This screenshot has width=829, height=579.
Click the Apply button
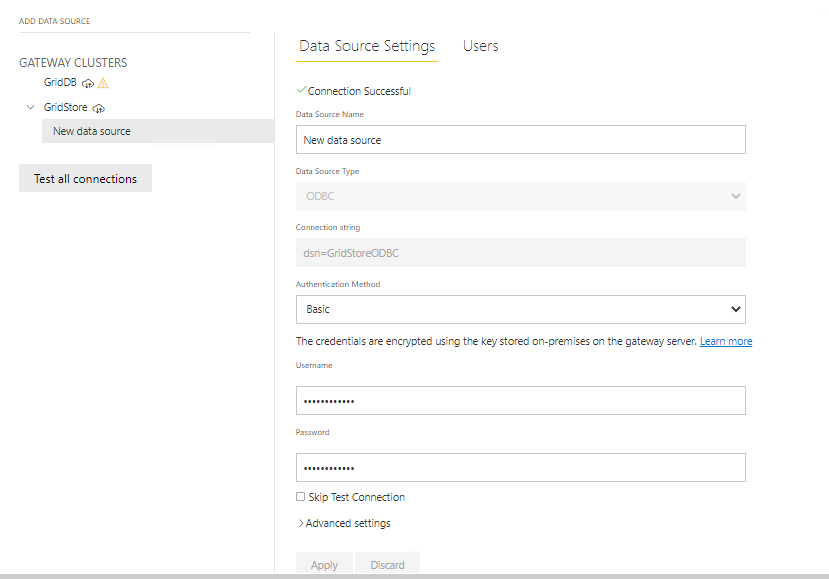(324, 565)
